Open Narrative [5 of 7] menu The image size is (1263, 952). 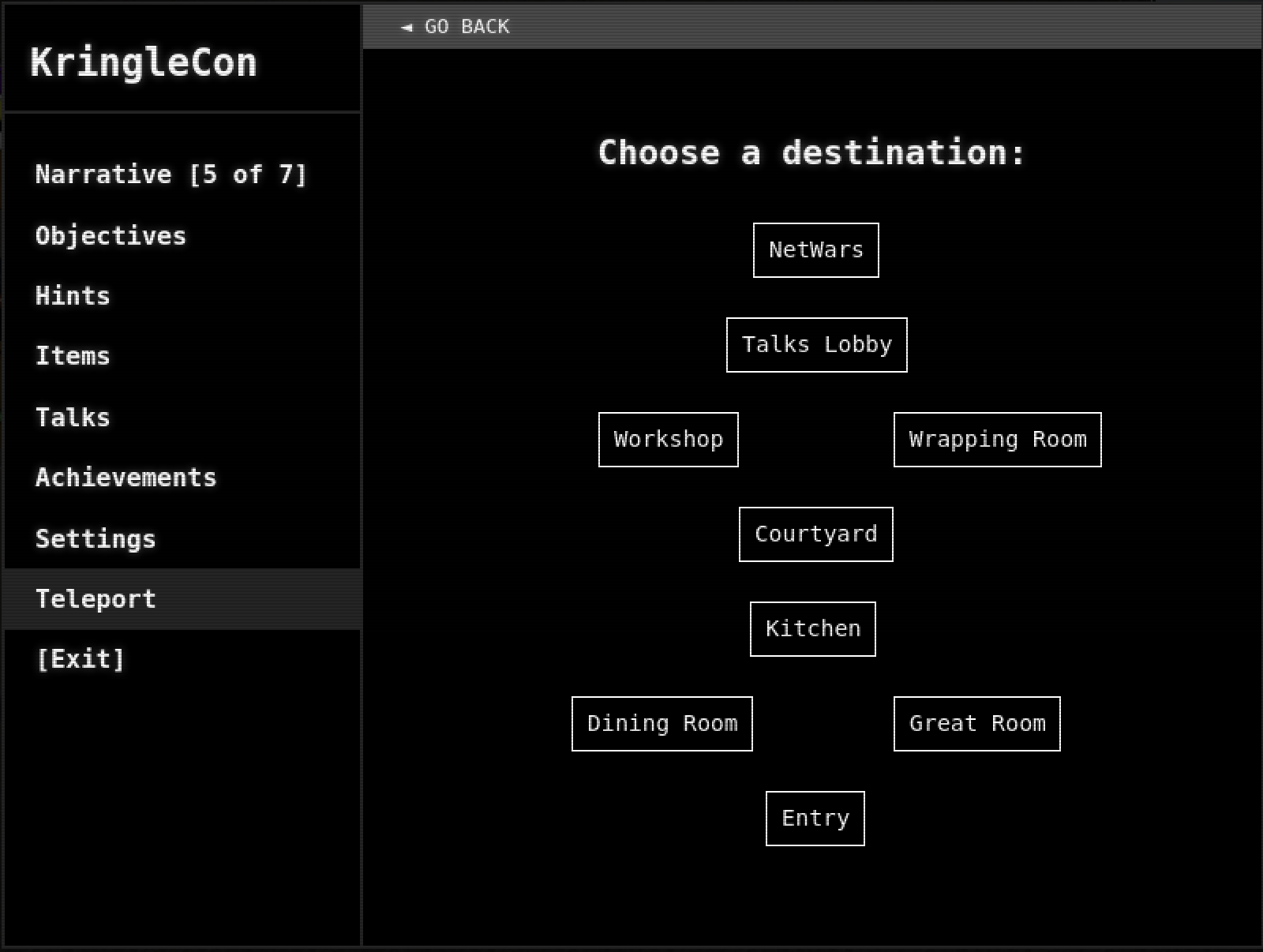click(x=171, y=174)
